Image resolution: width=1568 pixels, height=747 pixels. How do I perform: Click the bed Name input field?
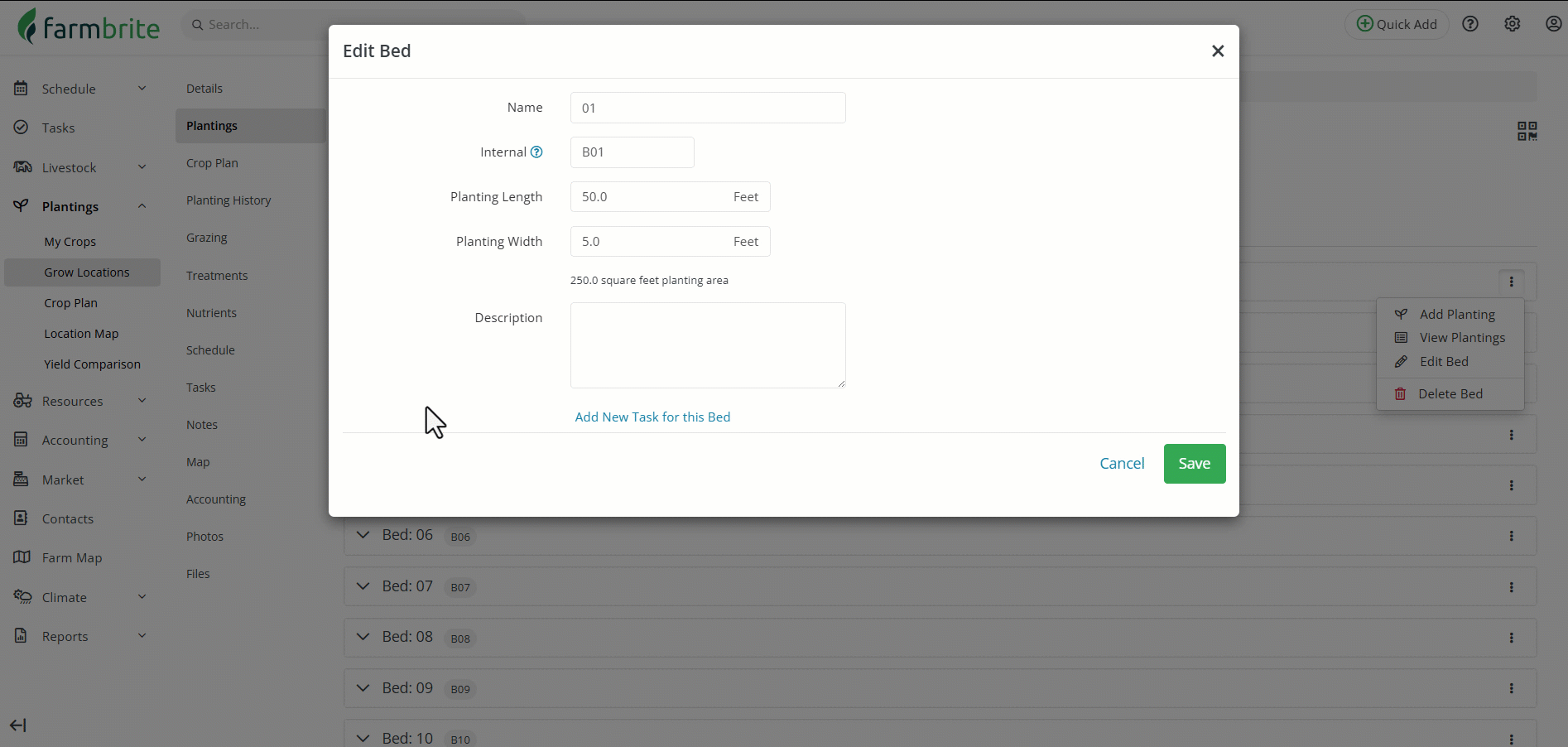click(708, 108)
